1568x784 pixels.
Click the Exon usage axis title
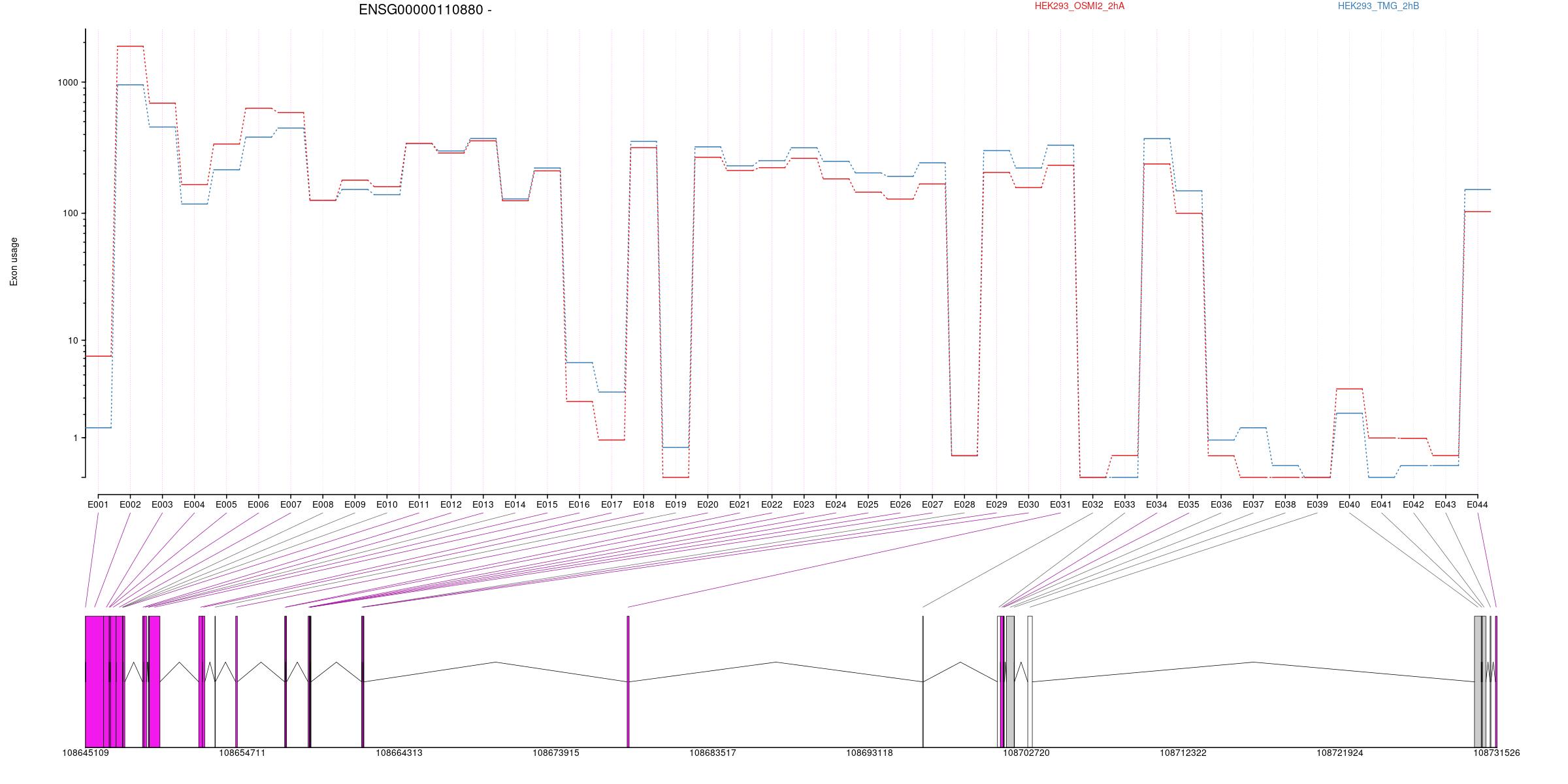pos(14,261)
